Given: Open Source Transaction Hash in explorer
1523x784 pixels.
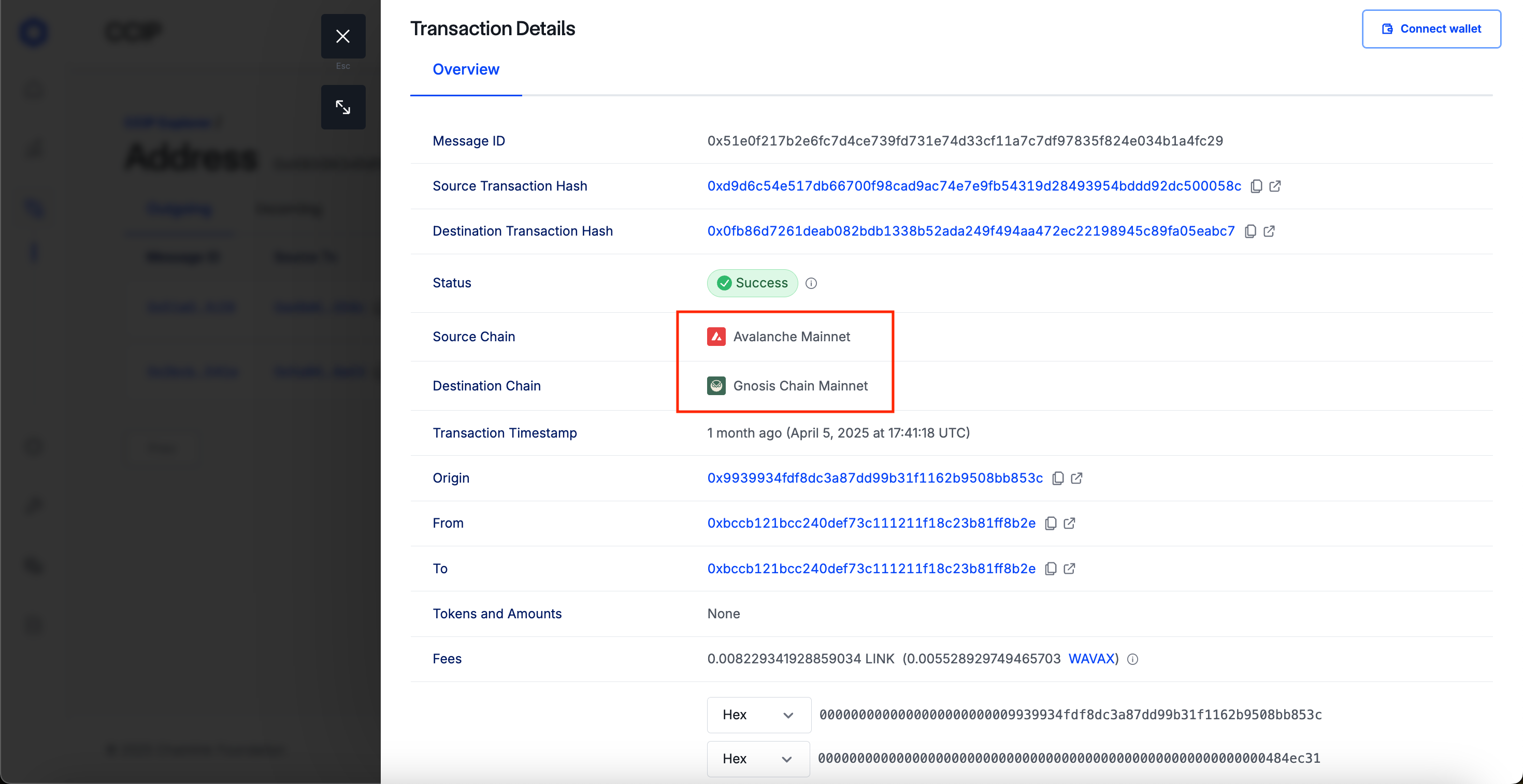Looking at the screenshot, I should pos(1275,186).
